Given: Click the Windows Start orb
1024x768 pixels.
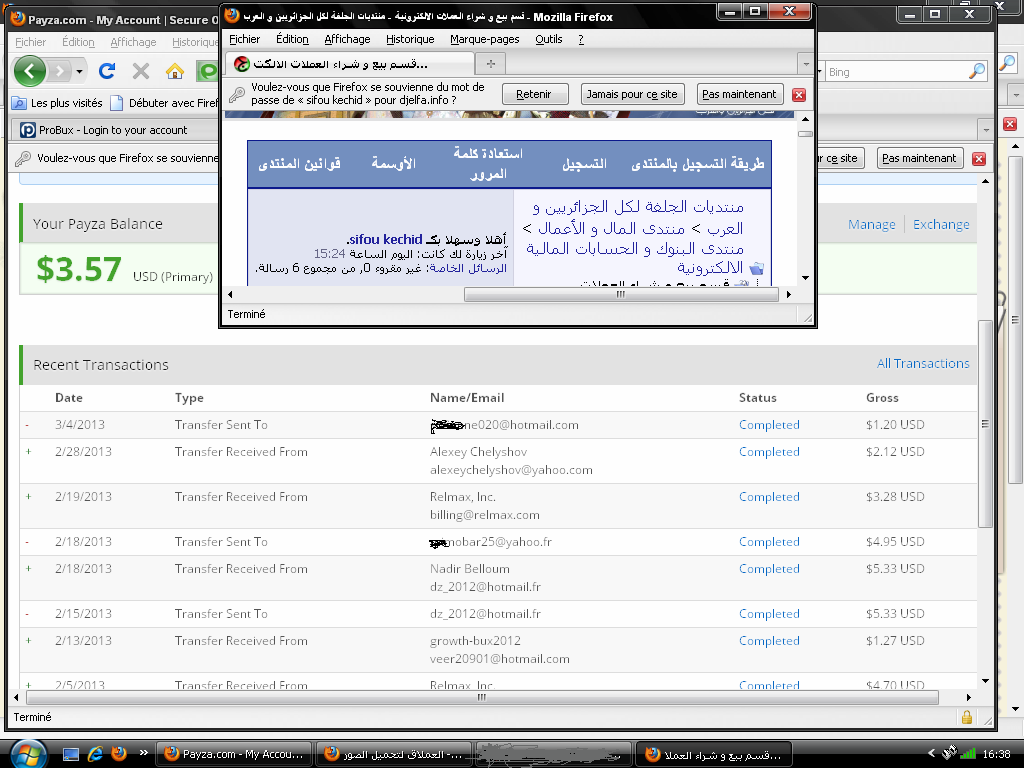Looking at the screenshot, I should [x=27, y=754].
